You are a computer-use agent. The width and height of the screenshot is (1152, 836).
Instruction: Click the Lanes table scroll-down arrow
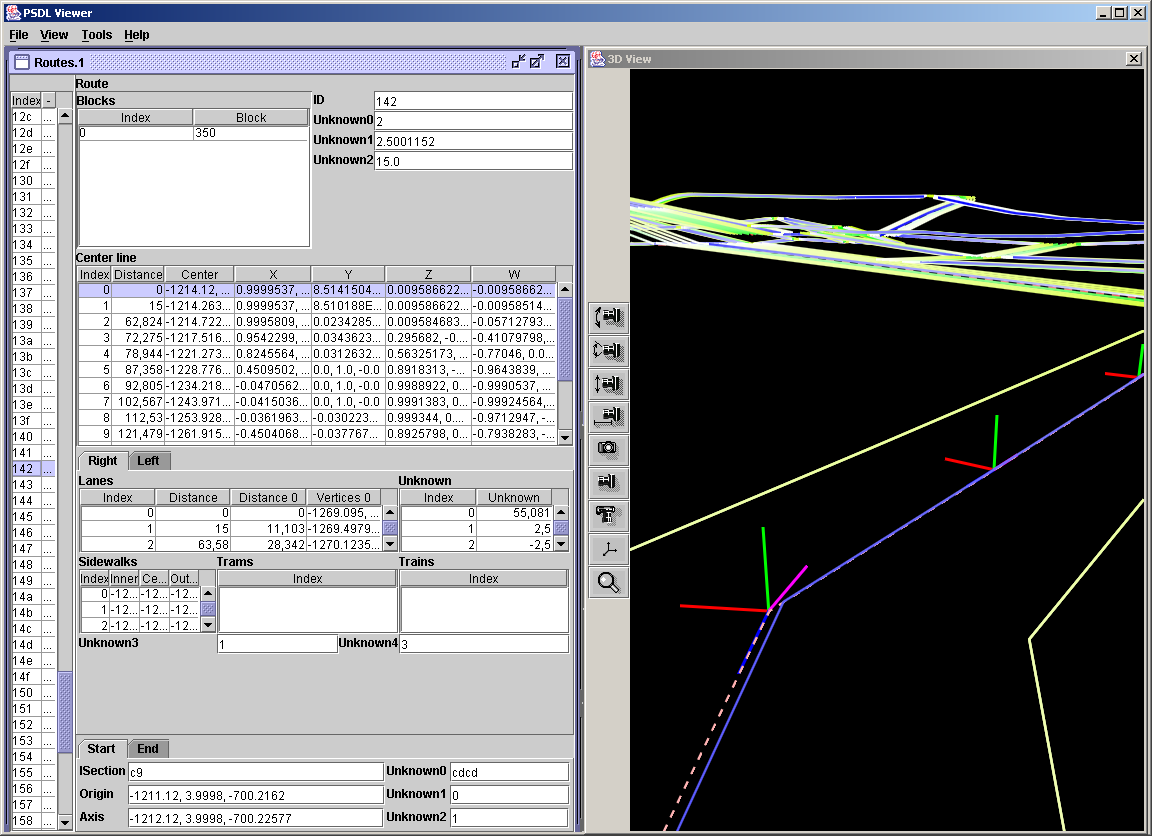click(390, 544)
